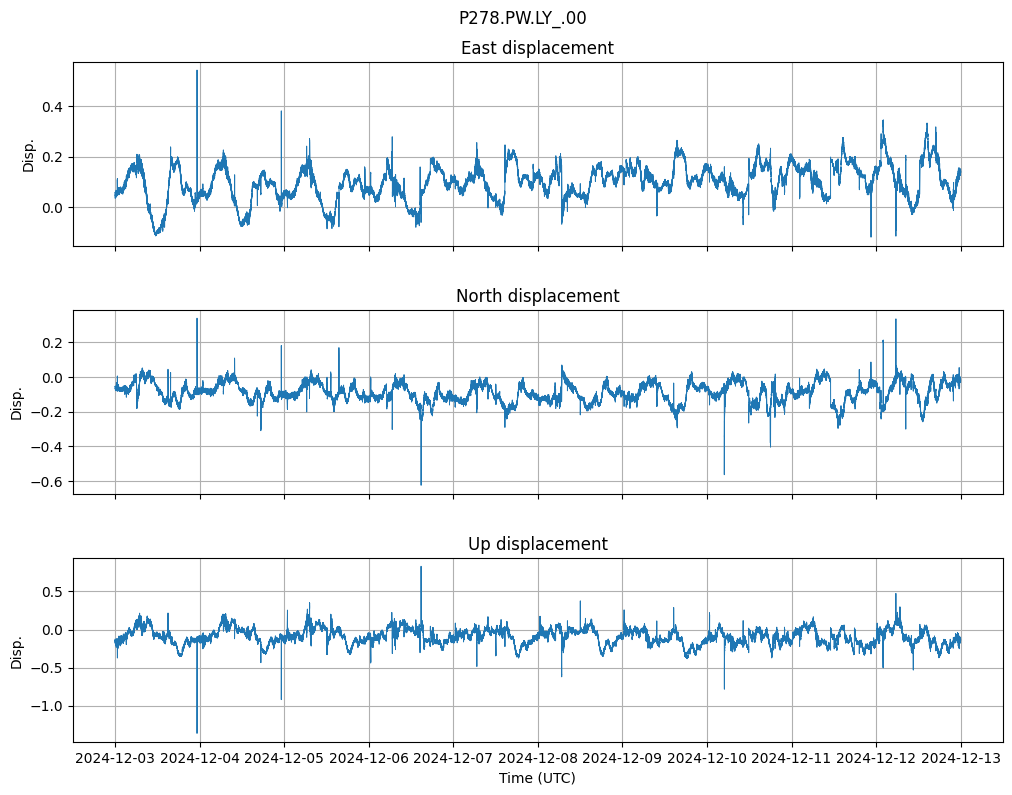Image resolution: width=1012 pixels, height=795 pixels.
Task: Click the Disp. y-axis label of East plot
Action: 29,154
